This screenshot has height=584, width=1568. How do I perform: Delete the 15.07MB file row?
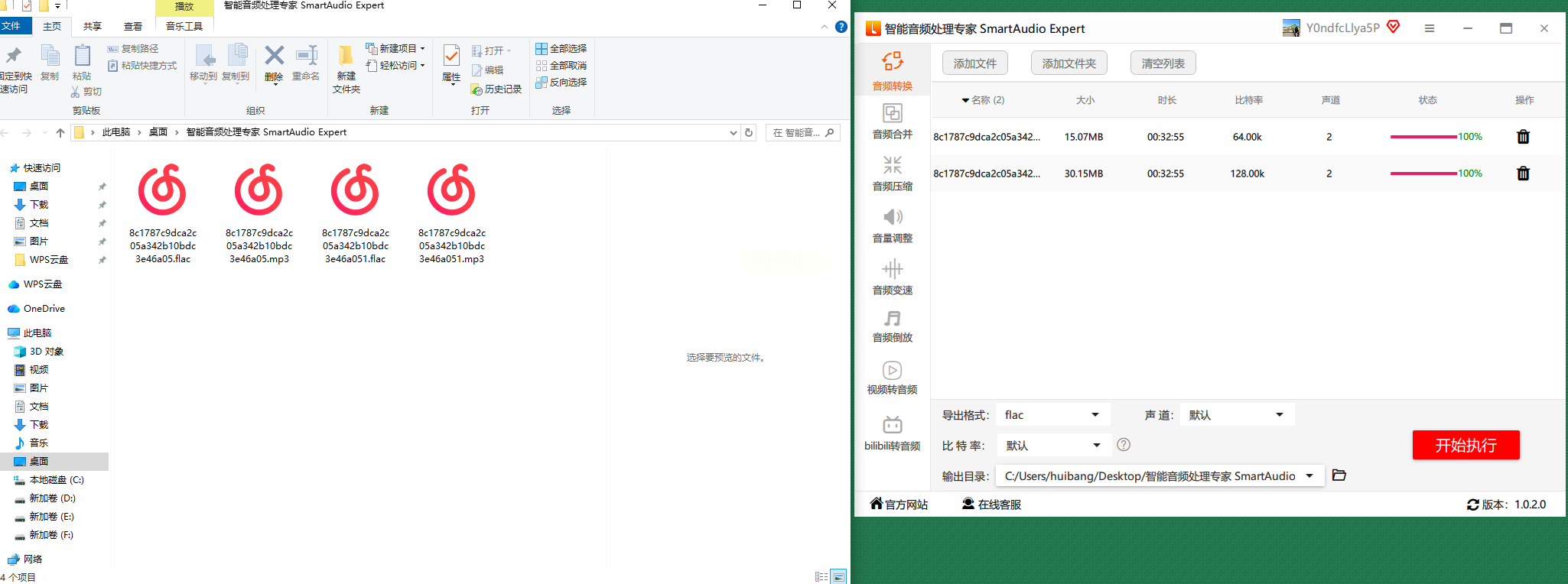click(1523, 137)
